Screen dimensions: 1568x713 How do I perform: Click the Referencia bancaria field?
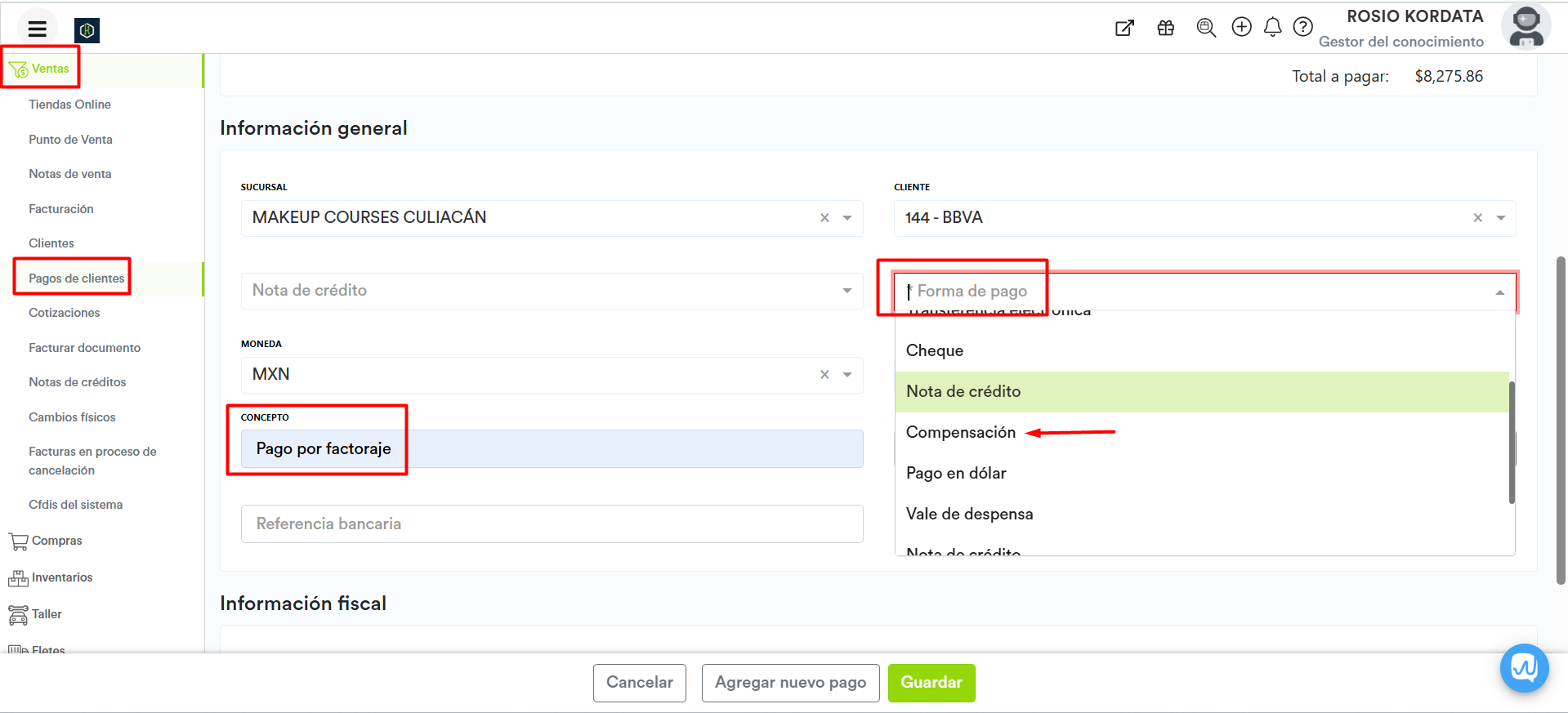click(552, 524)
